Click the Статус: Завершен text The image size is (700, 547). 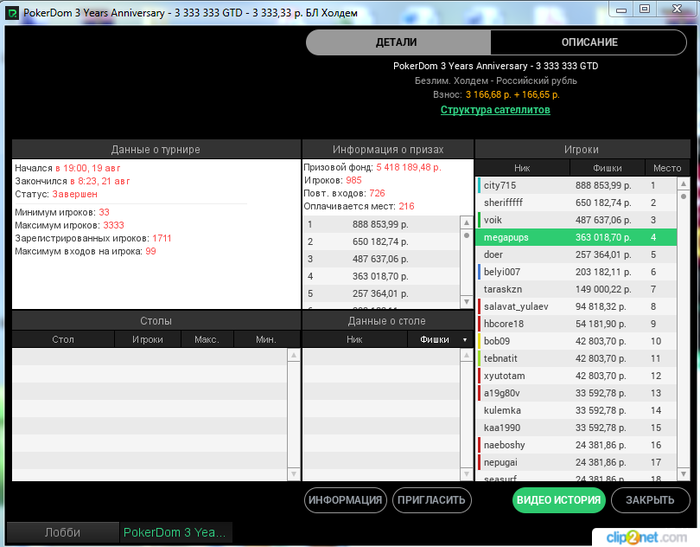(56, 194)
